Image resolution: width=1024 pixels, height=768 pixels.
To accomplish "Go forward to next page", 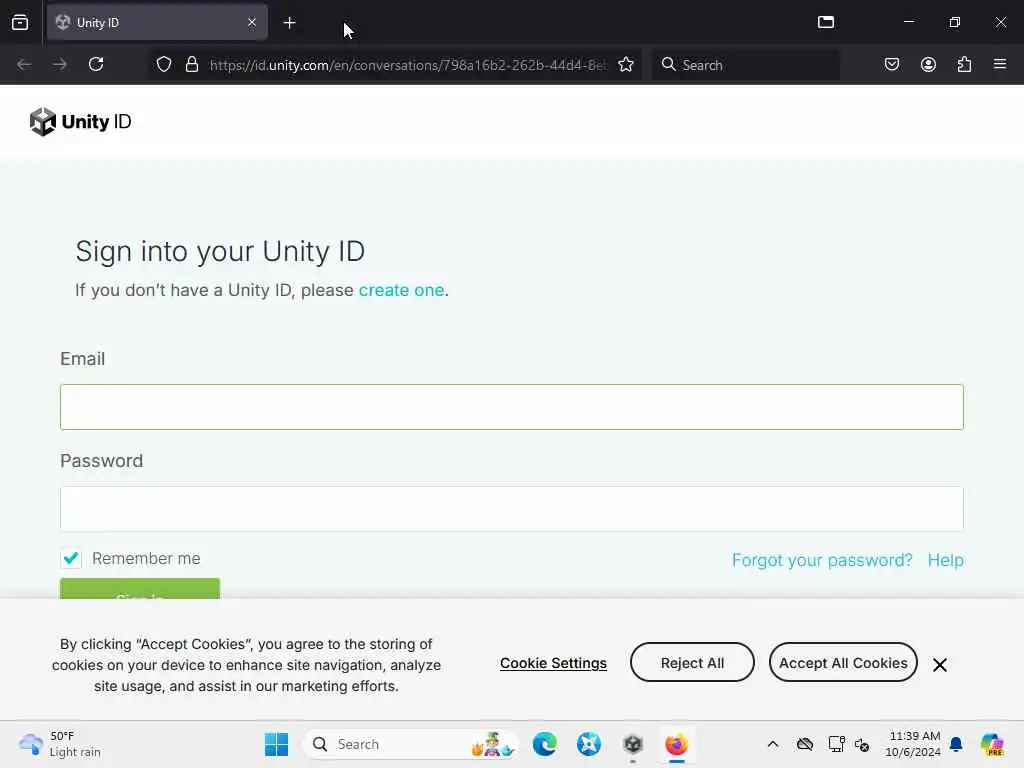I will coord(60,64).
